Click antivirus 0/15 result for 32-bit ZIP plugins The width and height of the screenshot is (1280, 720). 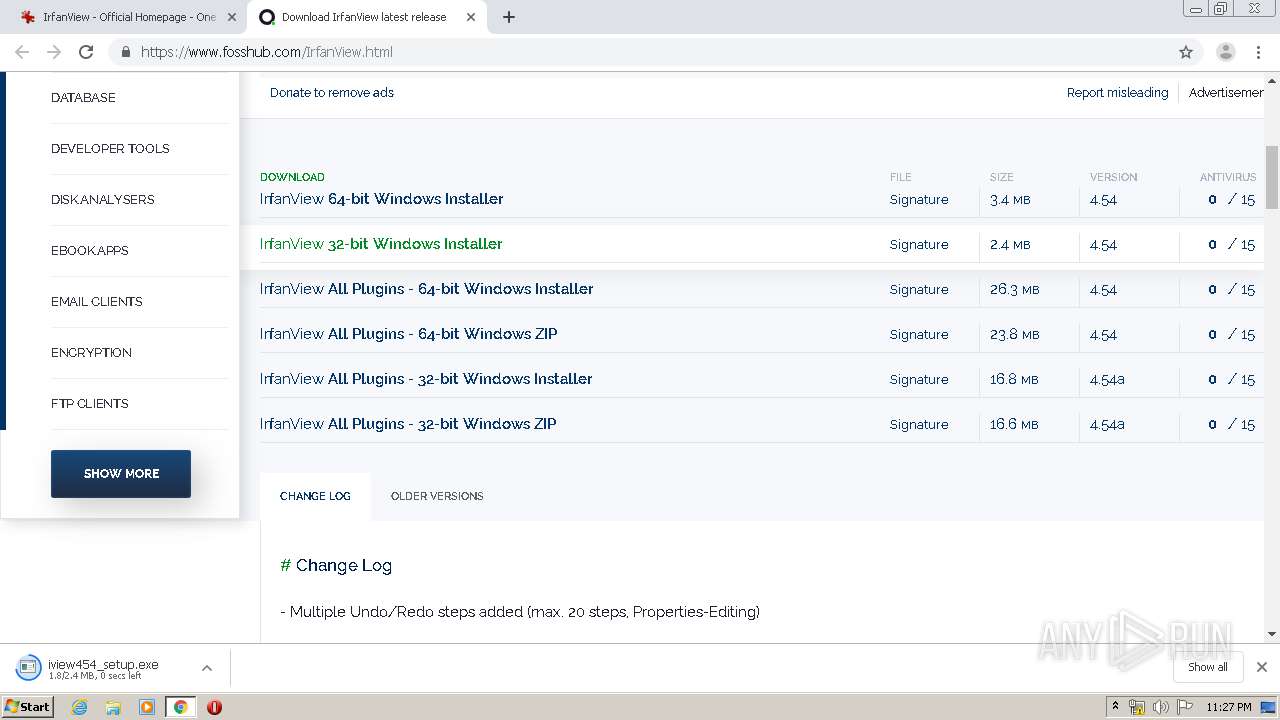coord(1231,425)
